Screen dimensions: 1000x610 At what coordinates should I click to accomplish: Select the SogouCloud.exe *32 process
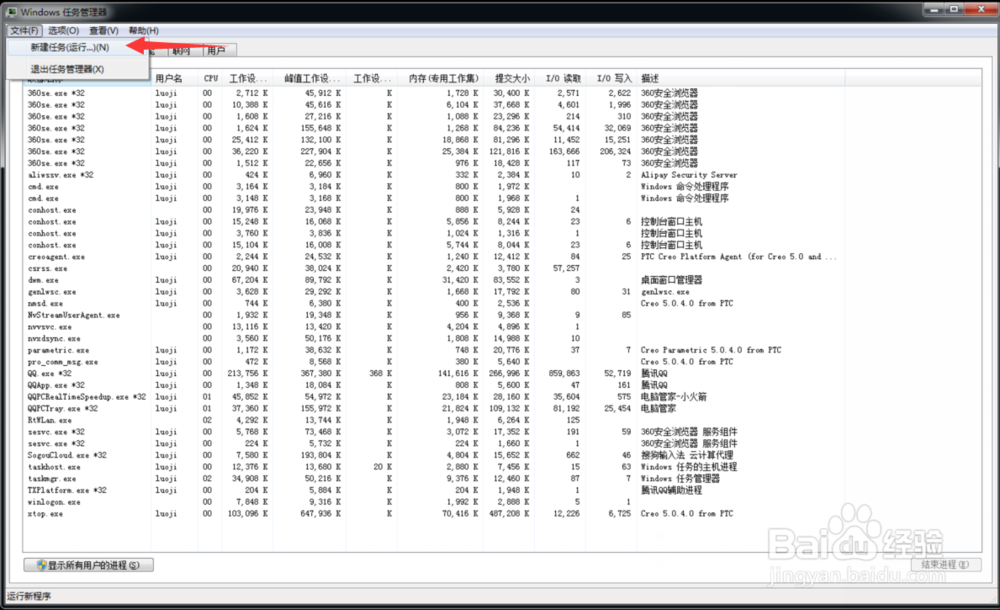coord(67,456)
